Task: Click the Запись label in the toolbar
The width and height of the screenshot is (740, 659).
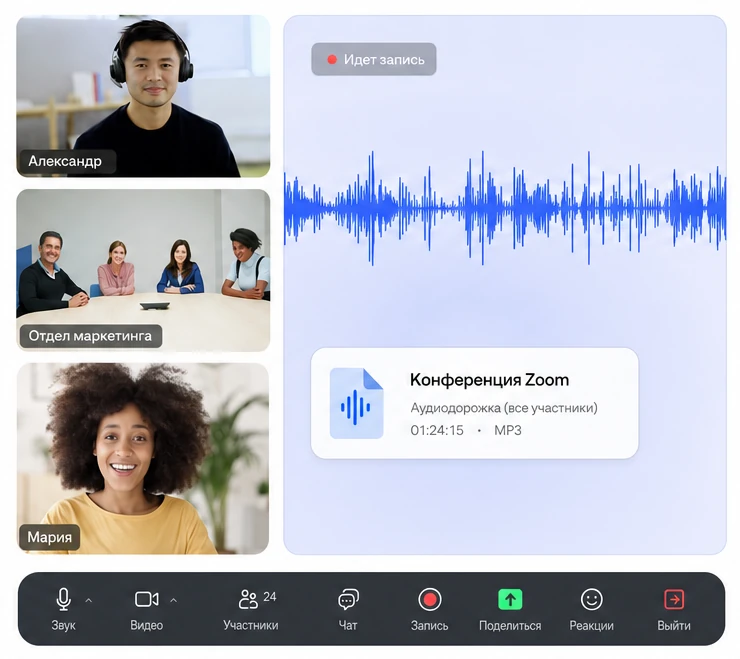Action: tap(429, 626)
